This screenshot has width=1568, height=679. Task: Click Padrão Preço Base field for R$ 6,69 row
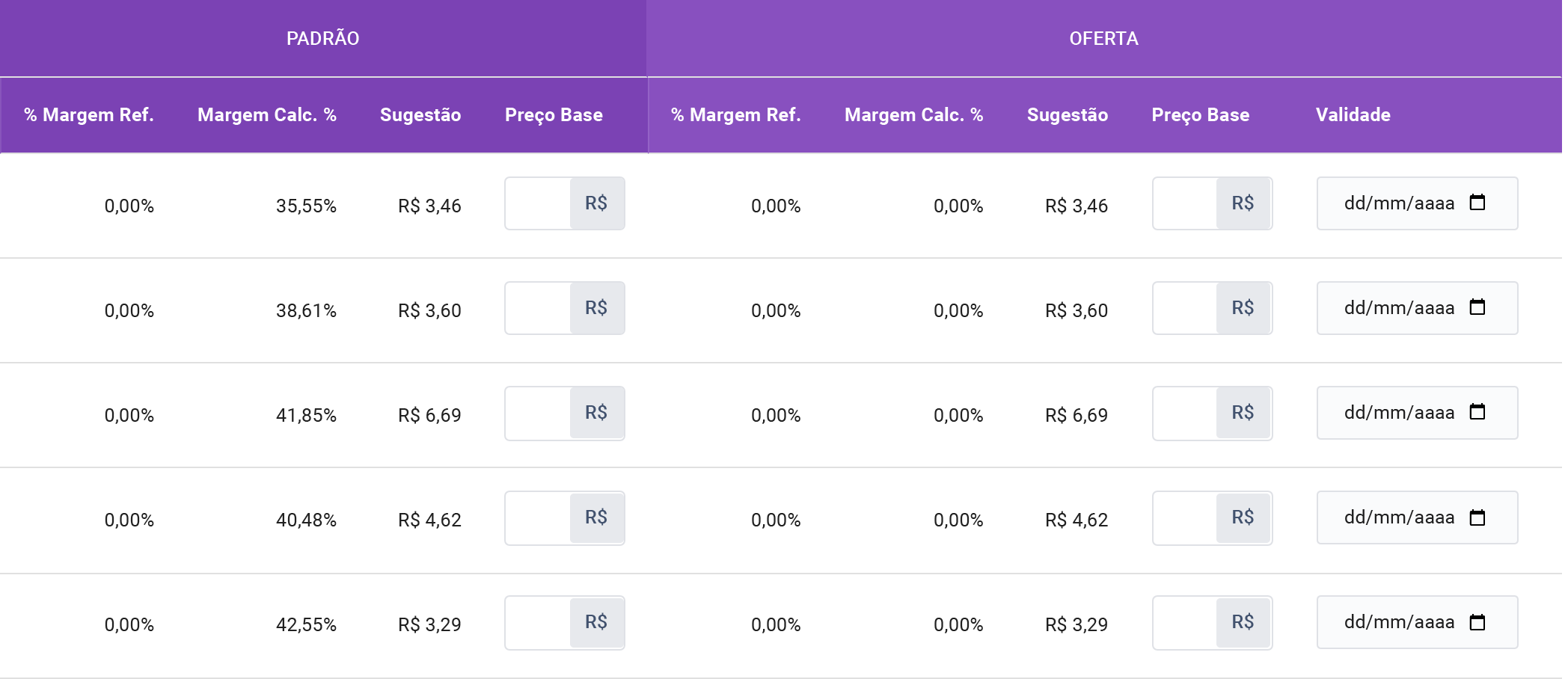tap(539, 413)
